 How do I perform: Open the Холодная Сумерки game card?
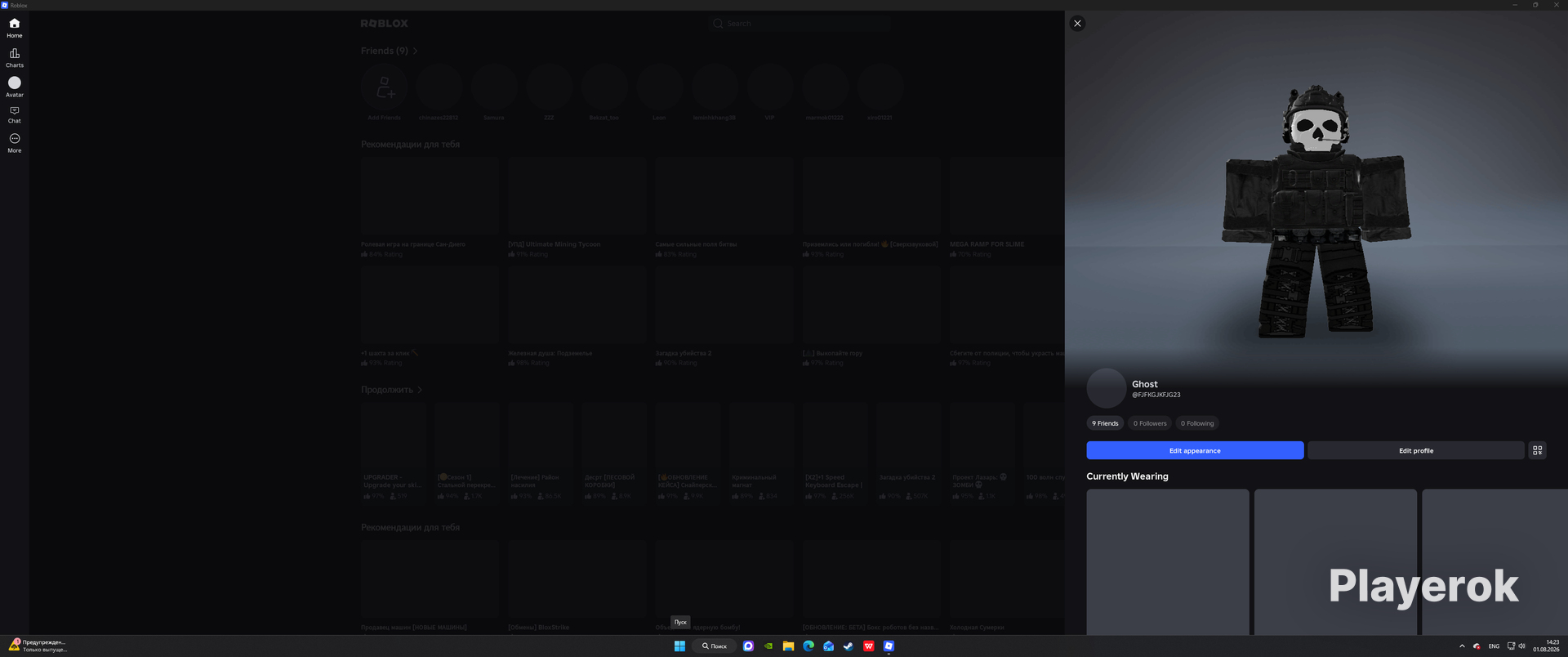[1007, 586]
